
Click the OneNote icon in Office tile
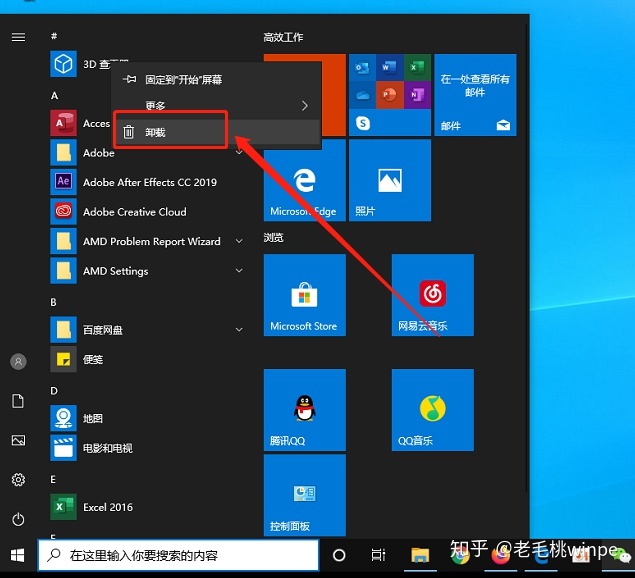tap(417, 95)
